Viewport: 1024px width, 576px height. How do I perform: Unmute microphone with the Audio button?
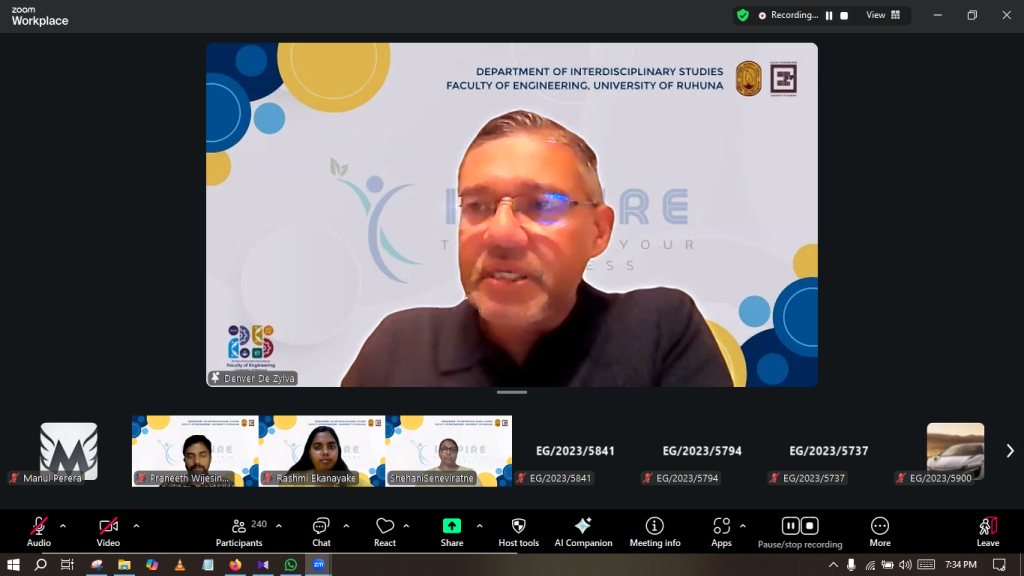(39, 530)
